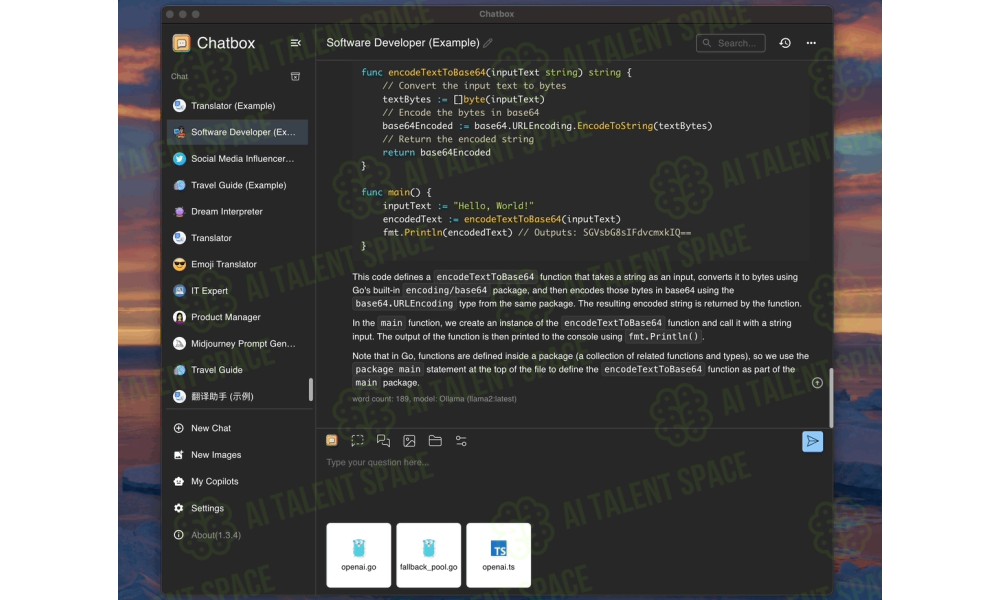Click the 'return base64Encoded' code line
The width and height of the screenshot is (1000, 600).
436,152
